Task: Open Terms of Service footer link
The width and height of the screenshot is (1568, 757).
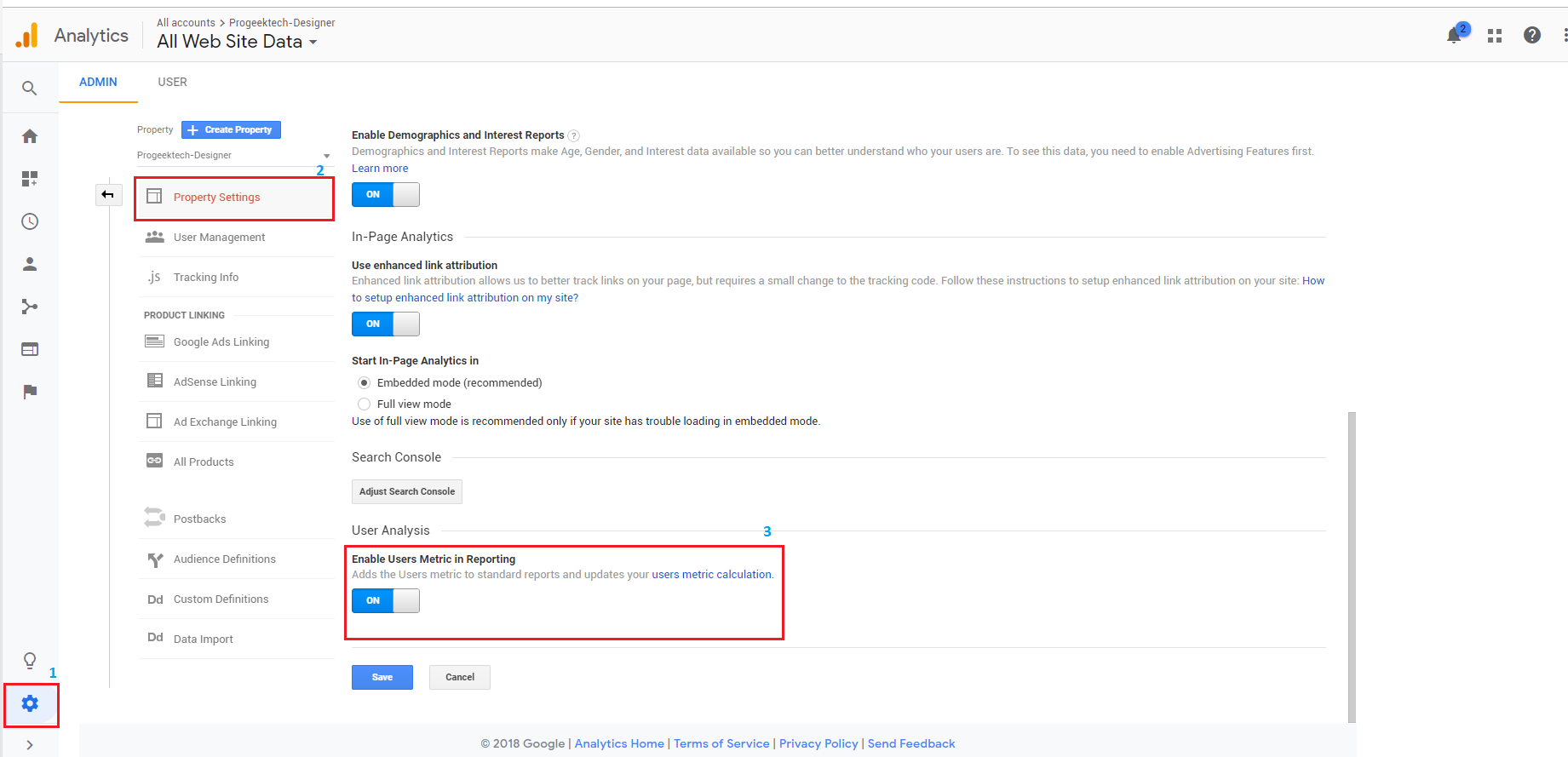Action: tap(721, 743)
